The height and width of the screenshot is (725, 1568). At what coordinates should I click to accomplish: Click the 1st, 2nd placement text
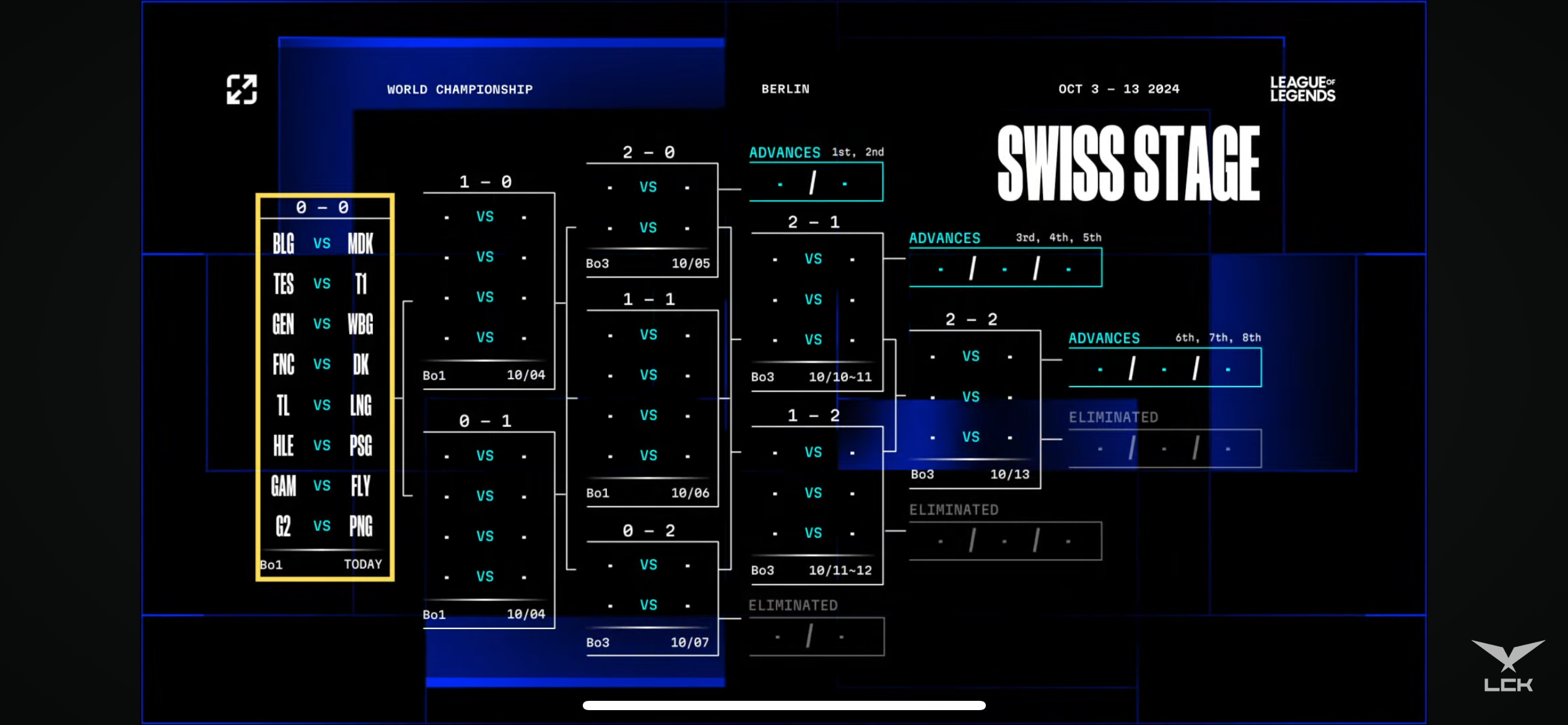point(858,152)
